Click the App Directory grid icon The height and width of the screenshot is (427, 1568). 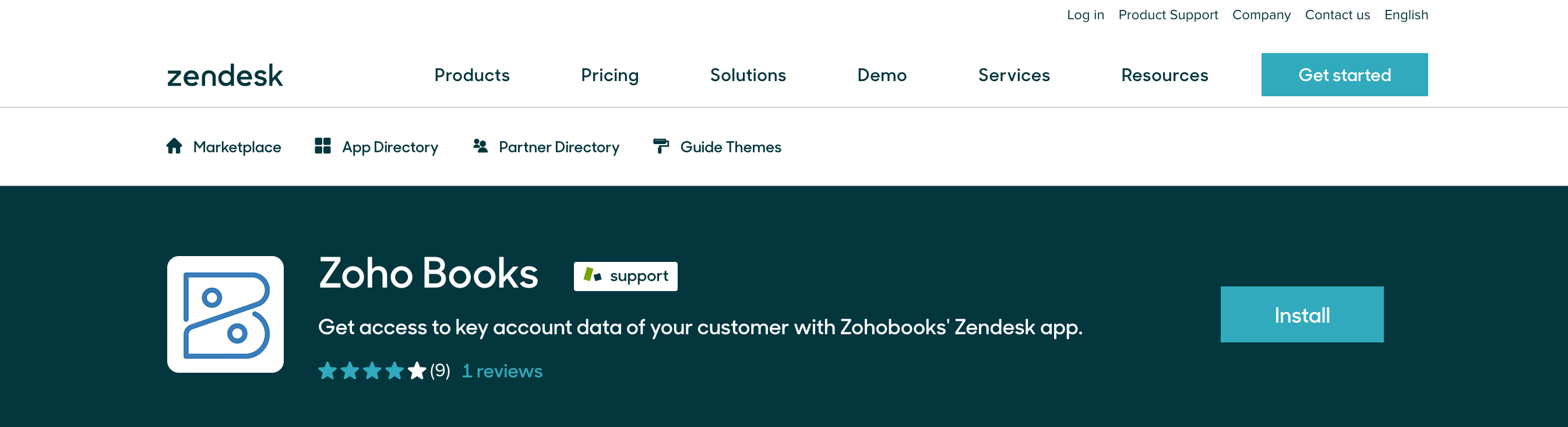[x=323, y=146]
